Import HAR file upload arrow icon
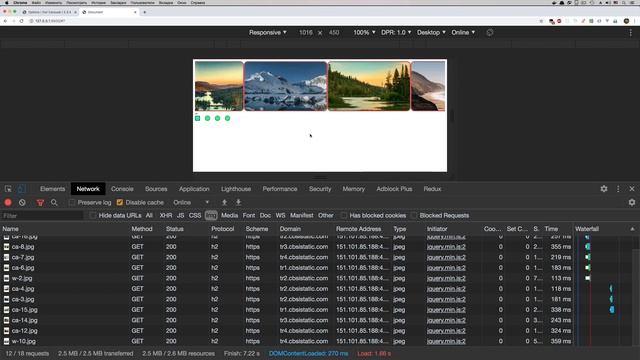 tap(224, 202)
